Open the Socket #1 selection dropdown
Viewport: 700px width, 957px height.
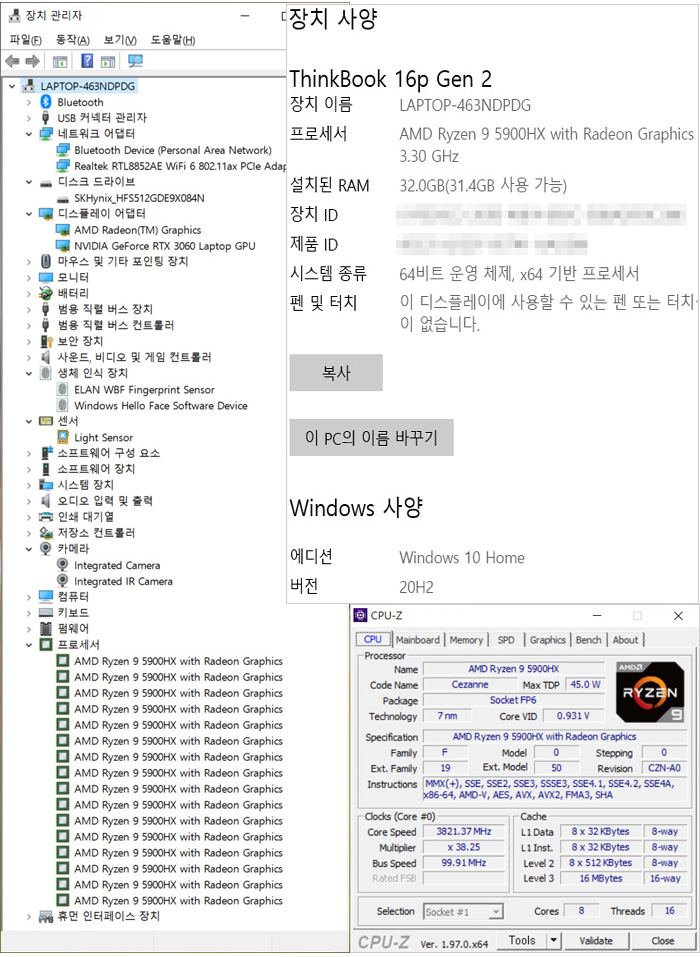coord(495,912)
